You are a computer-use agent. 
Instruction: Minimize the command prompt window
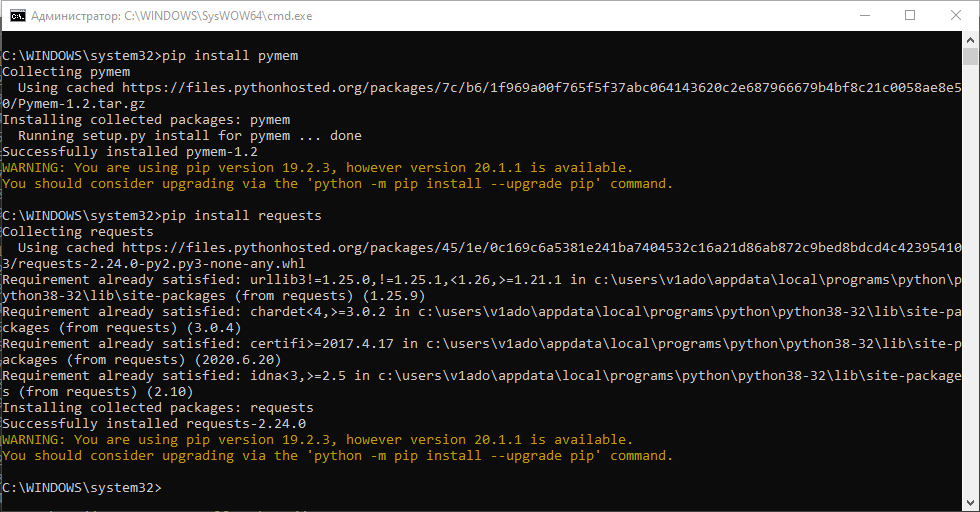(x=864, y=16)
